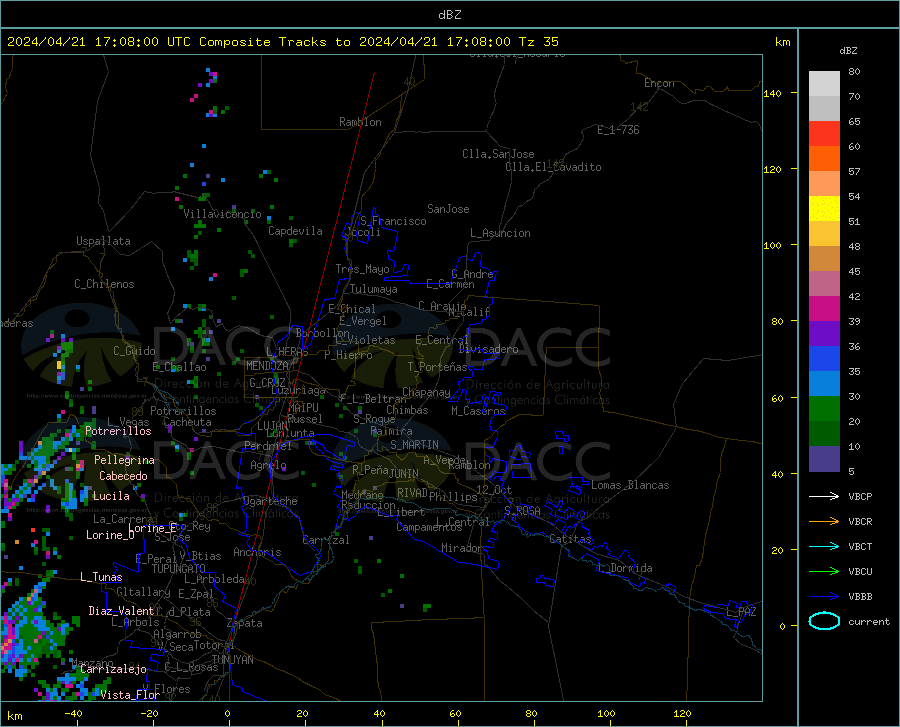Viewport: 900px width, 727px height.
Task: Click the JUNIN map label
Action: 404,474
